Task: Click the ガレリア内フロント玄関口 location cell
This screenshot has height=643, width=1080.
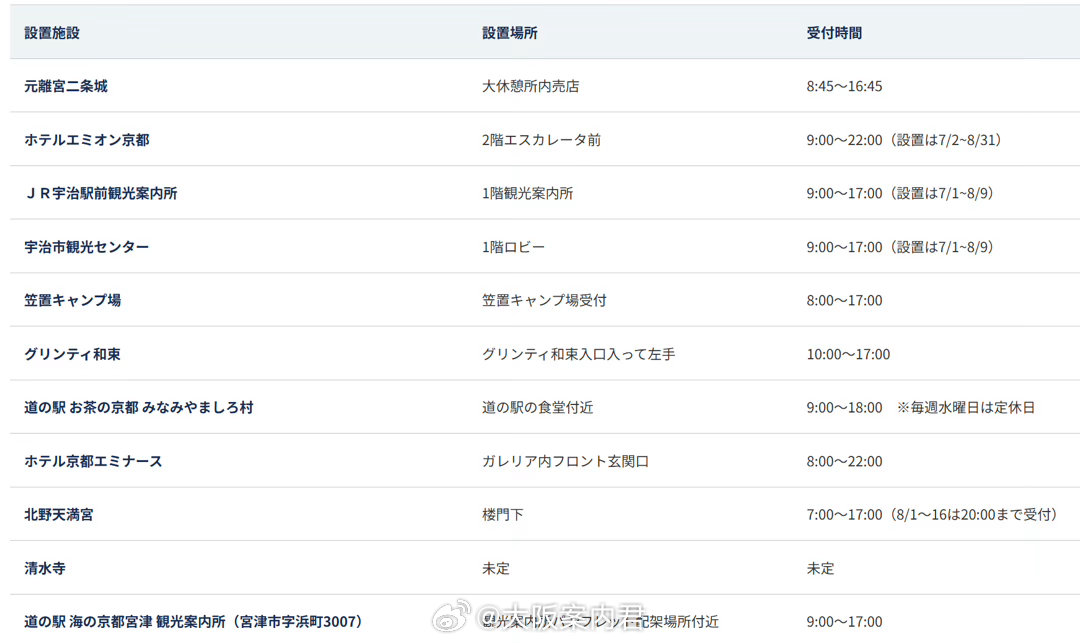Action: coord(565,461)
